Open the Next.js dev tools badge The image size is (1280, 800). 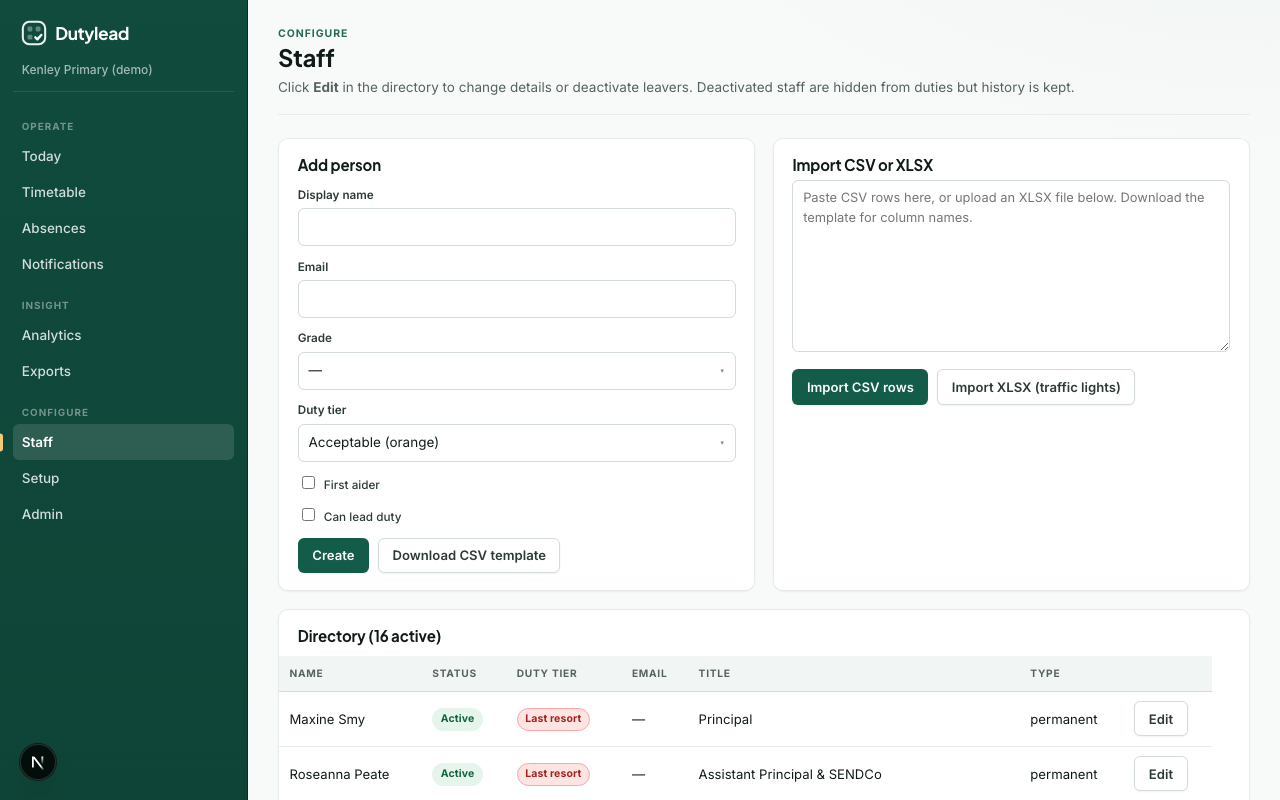tap(38, 762)
